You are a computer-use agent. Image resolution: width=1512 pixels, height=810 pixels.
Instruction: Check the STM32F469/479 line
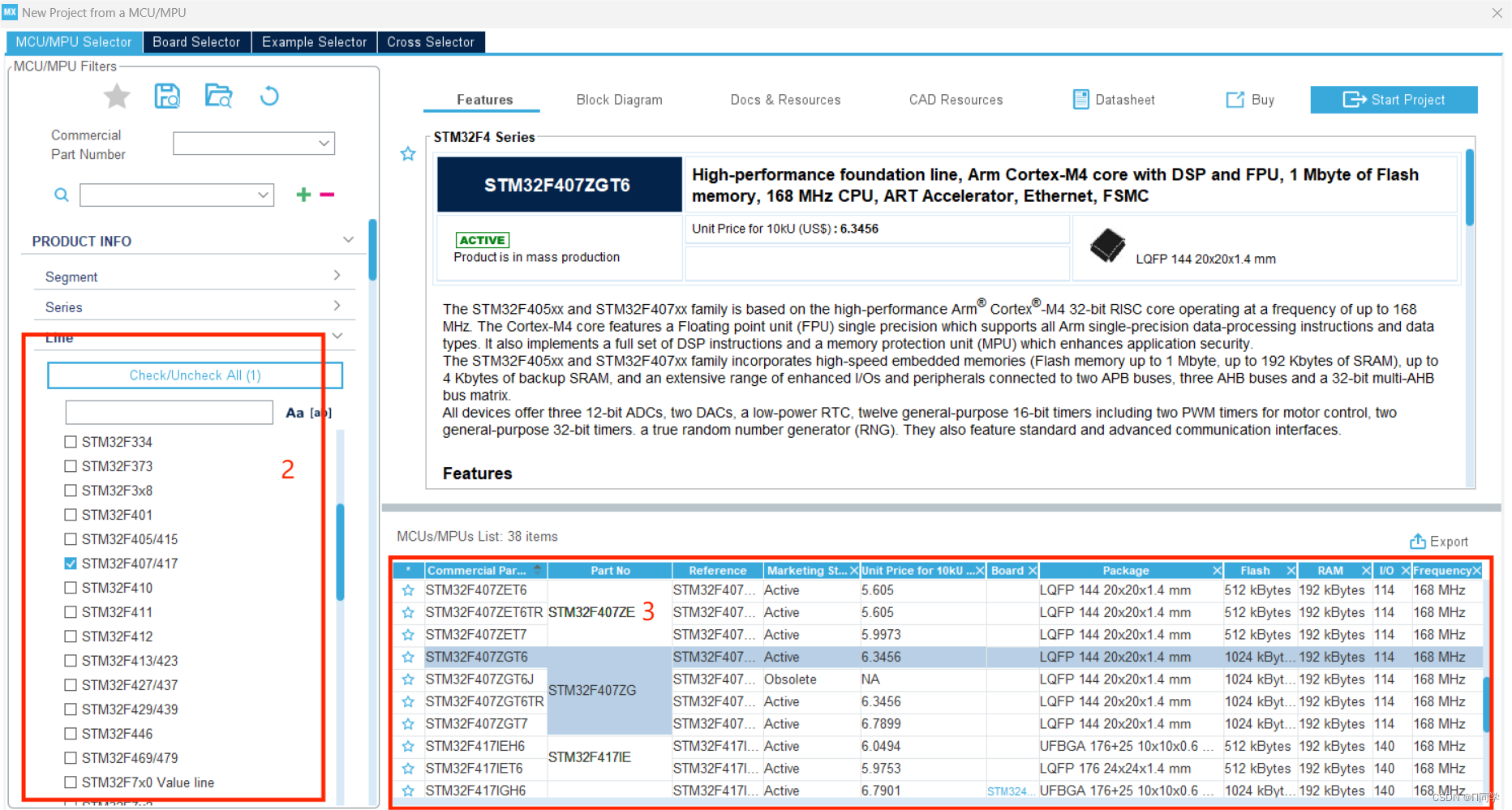tap(71, 758)
